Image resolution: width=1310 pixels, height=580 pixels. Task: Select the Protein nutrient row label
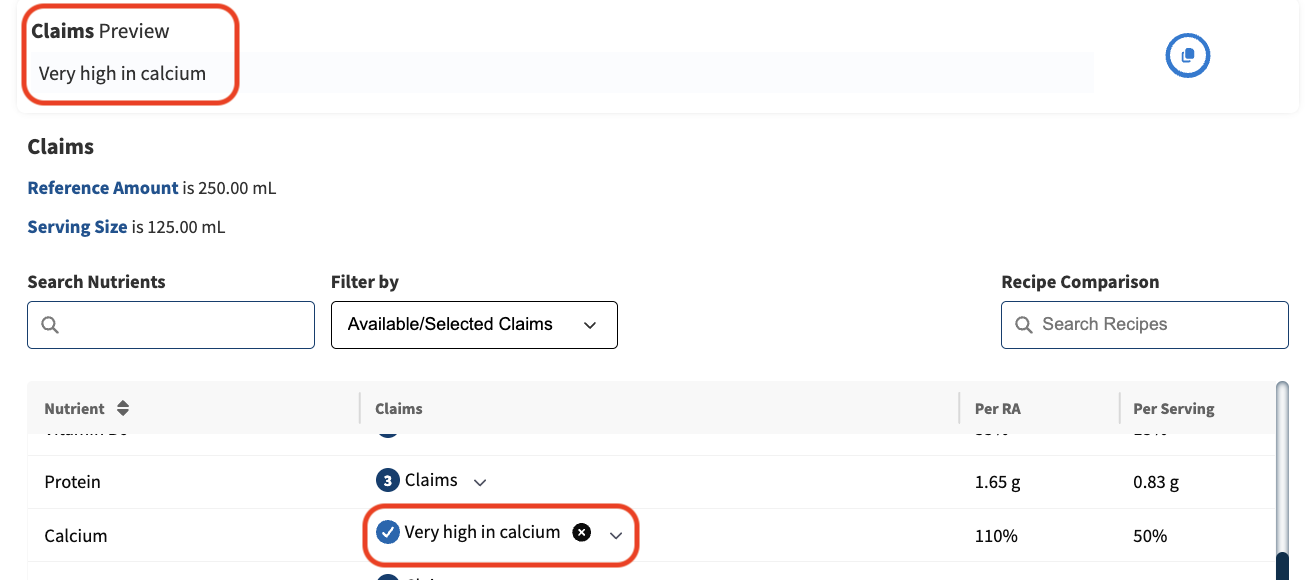click(x=73, y=482)
